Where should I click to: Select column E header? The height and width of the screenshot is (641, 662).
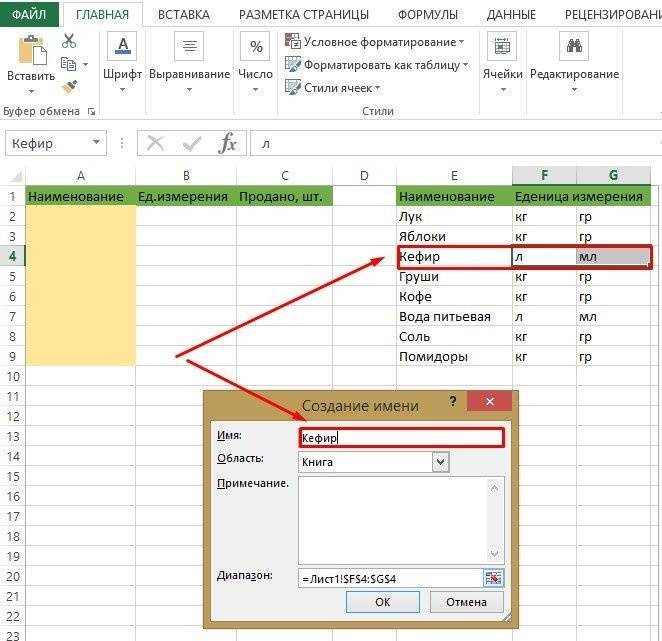454,175
